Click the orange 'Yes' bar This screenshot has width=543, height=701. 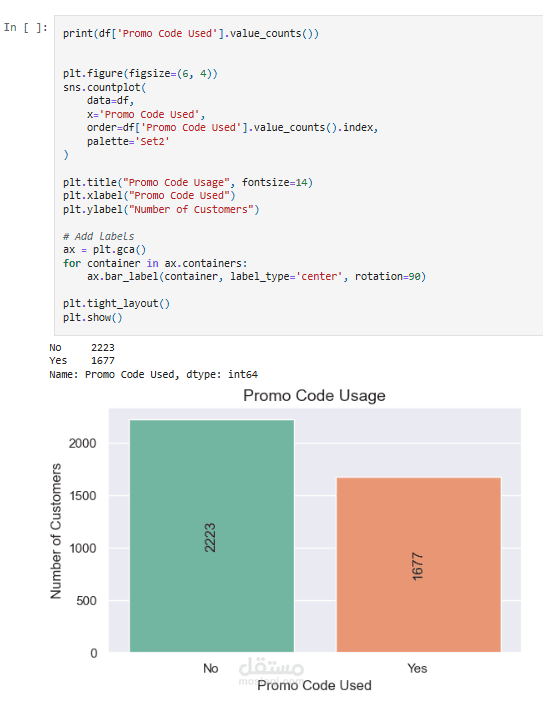[419, 565]
